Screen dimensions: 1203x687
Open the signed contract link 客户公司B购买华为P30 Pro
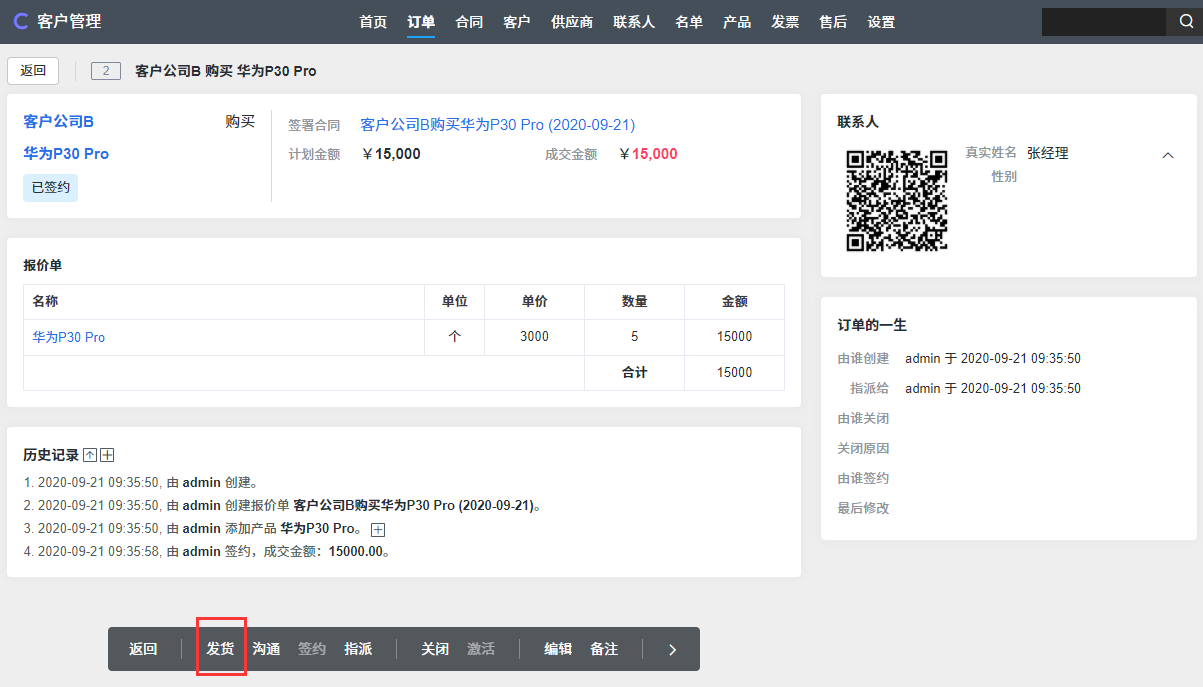[497, 125]
